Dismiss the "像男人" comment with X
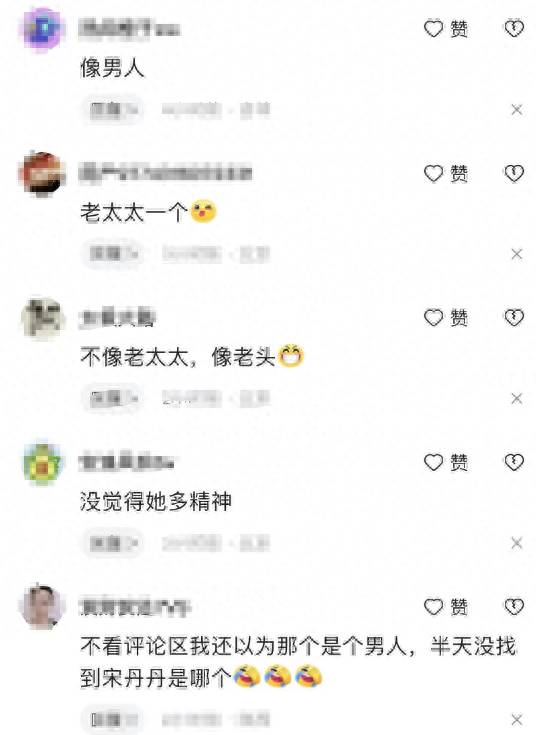Viewport: 537px width, 735px height. pos(516,110)
